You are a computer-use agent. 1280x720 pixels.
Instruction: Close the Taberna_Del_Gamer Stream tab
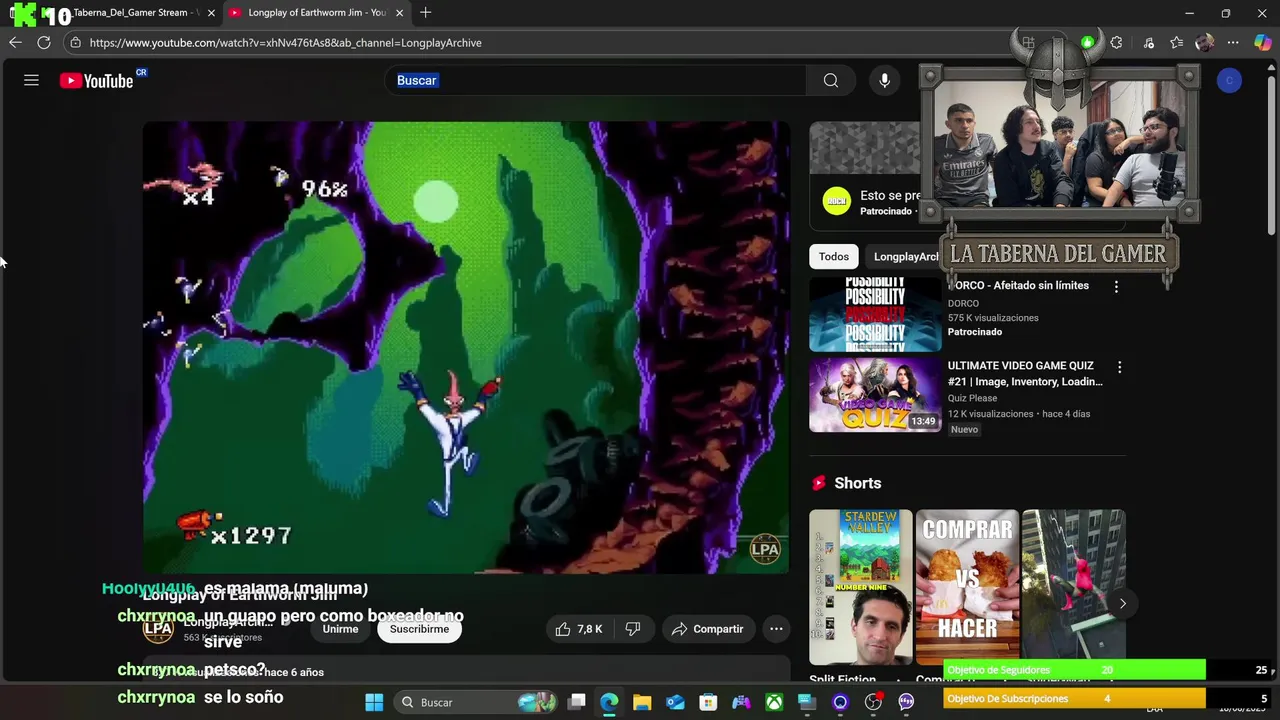coord(211,13)
